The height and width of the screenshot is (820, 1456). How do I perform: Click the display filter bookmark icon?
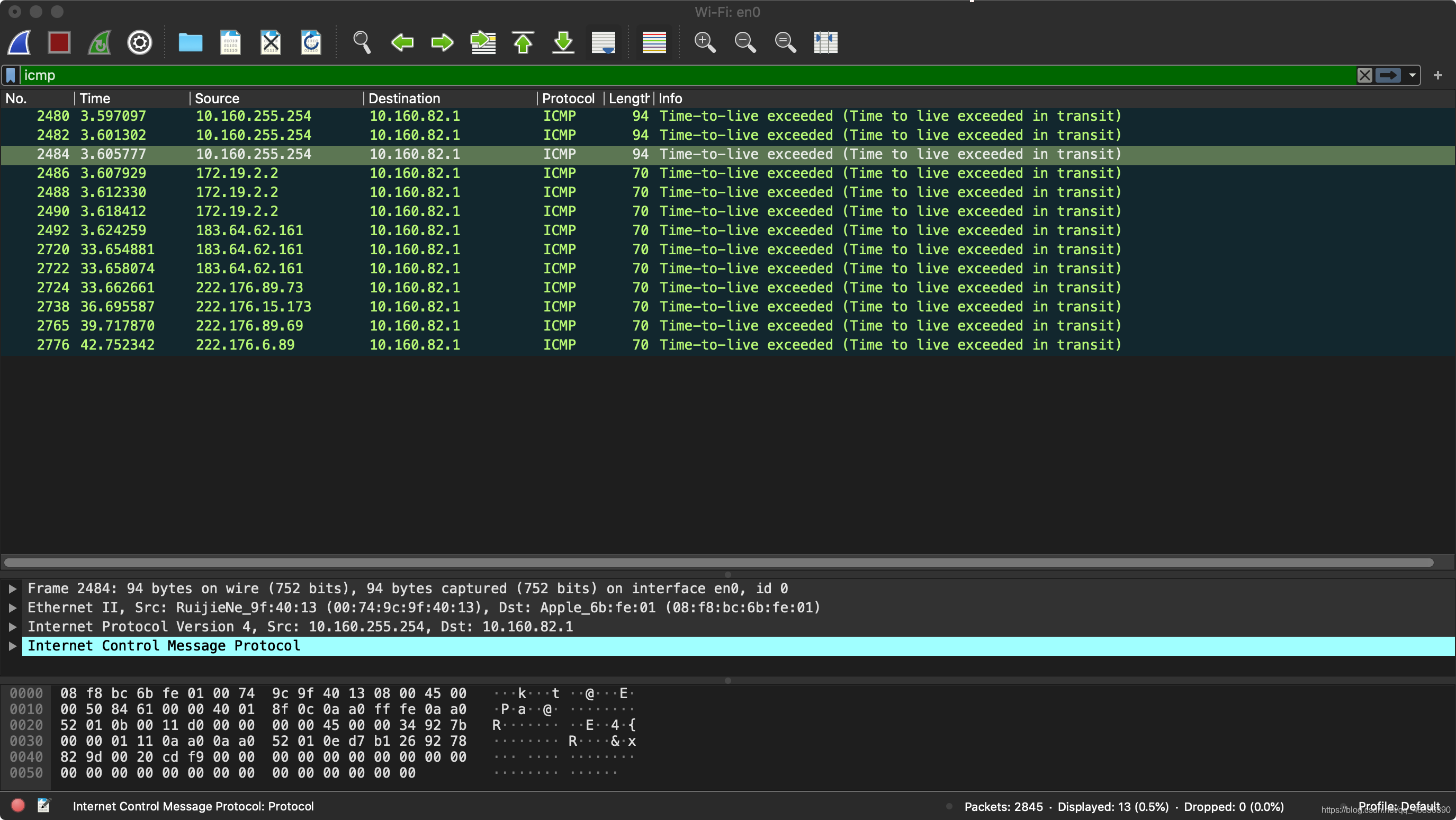tap(11, 75)
